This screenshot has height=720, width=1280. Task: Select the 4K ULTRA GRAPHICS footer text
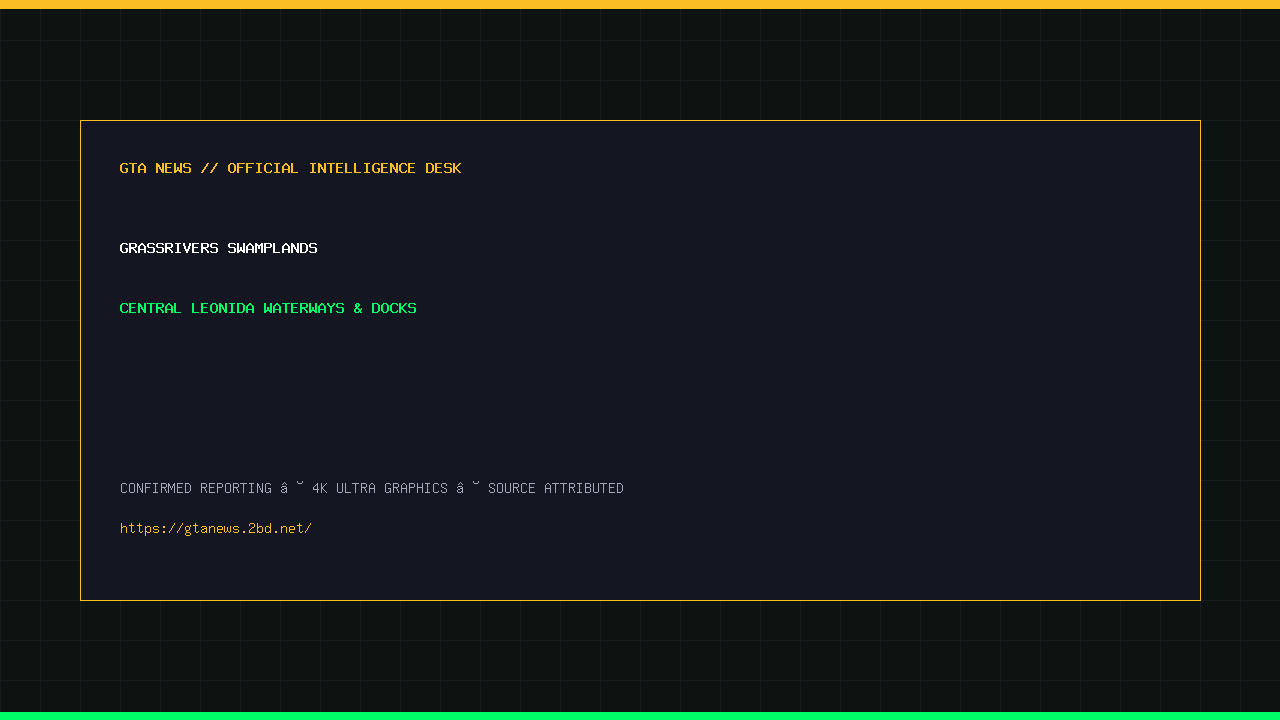(x=380, y=488)
